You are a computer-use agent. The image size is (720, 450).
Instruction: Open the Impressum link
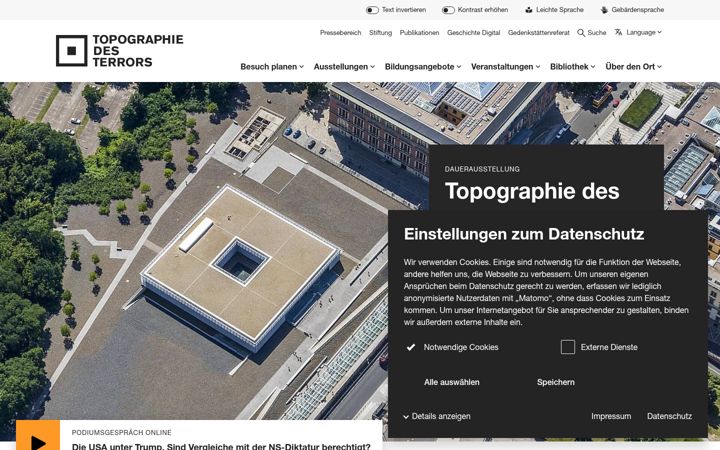(611, 416)
